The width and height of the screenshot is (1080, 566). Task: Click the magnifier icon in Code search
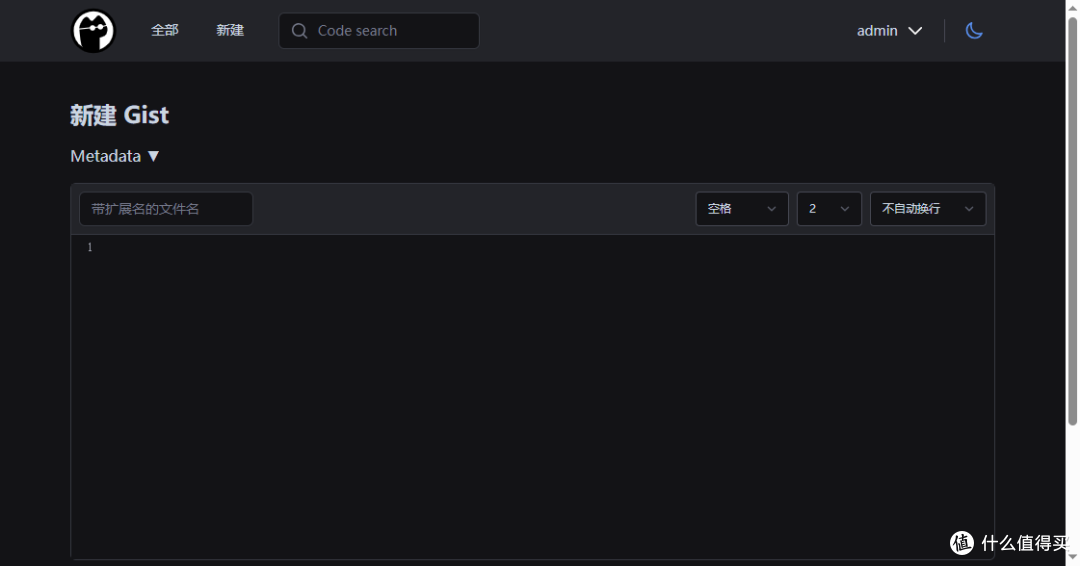pyautogui.click(x=299, y=31)
